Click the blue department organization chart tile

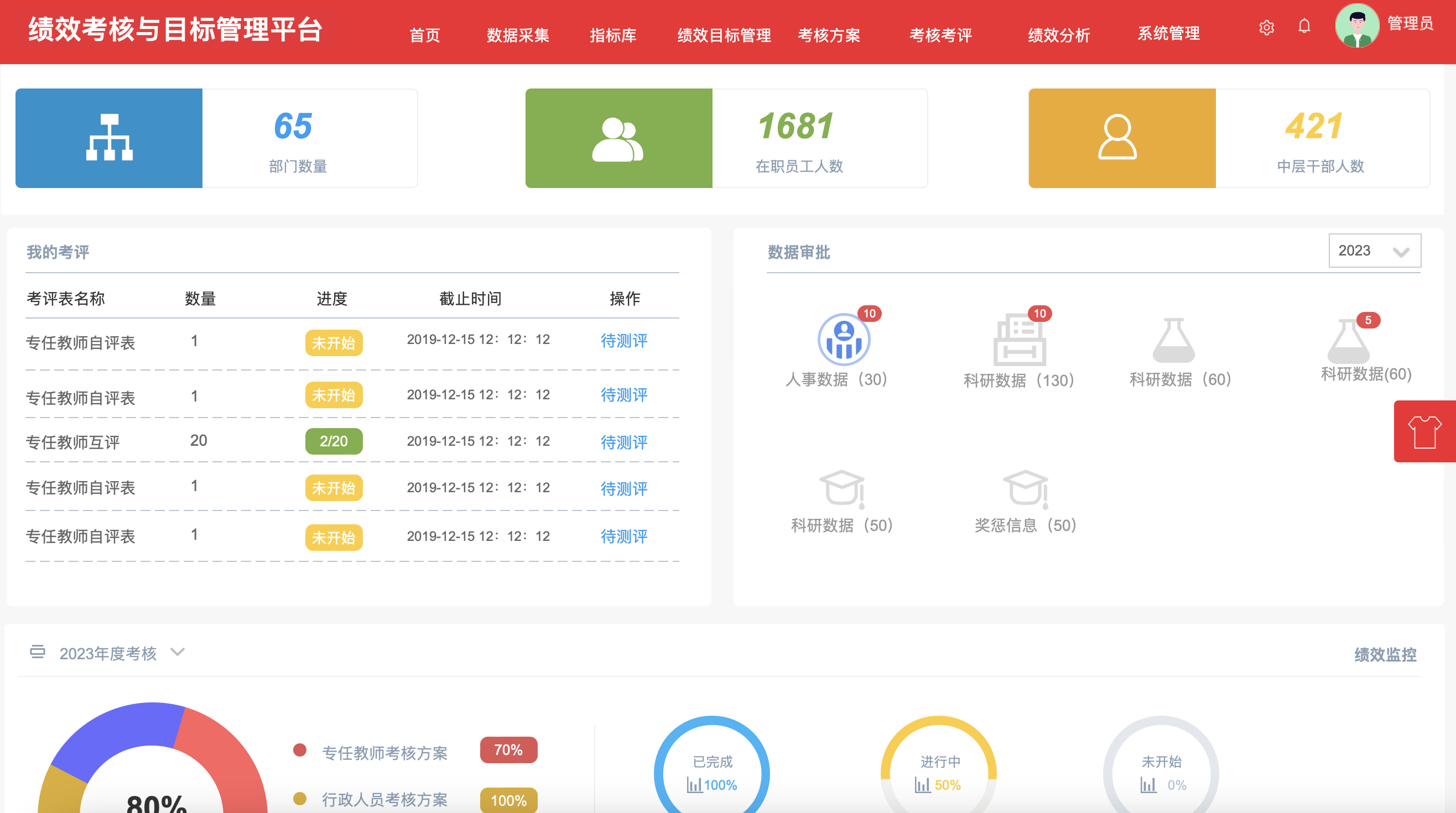click(109, 138)
